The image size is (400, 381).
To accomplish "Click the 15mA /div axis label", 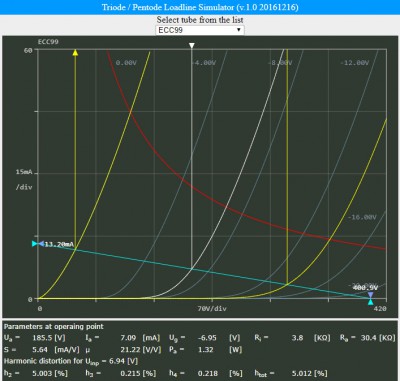I will 24,179.
